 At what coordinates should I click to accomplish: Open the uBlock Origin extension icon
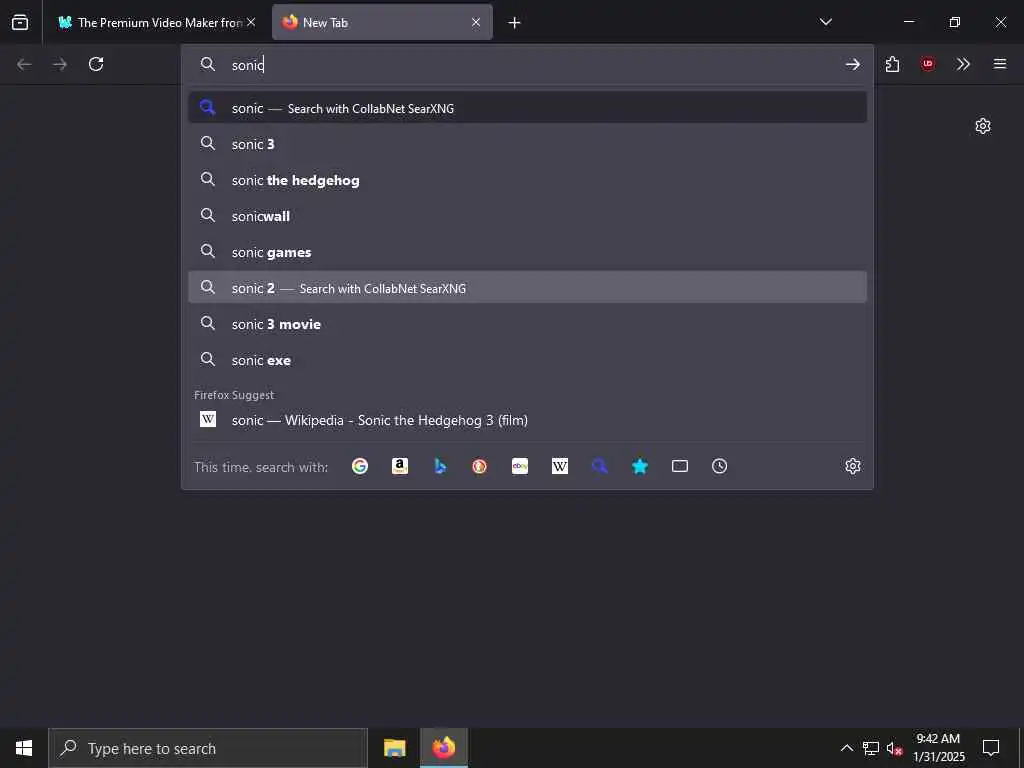927,64
